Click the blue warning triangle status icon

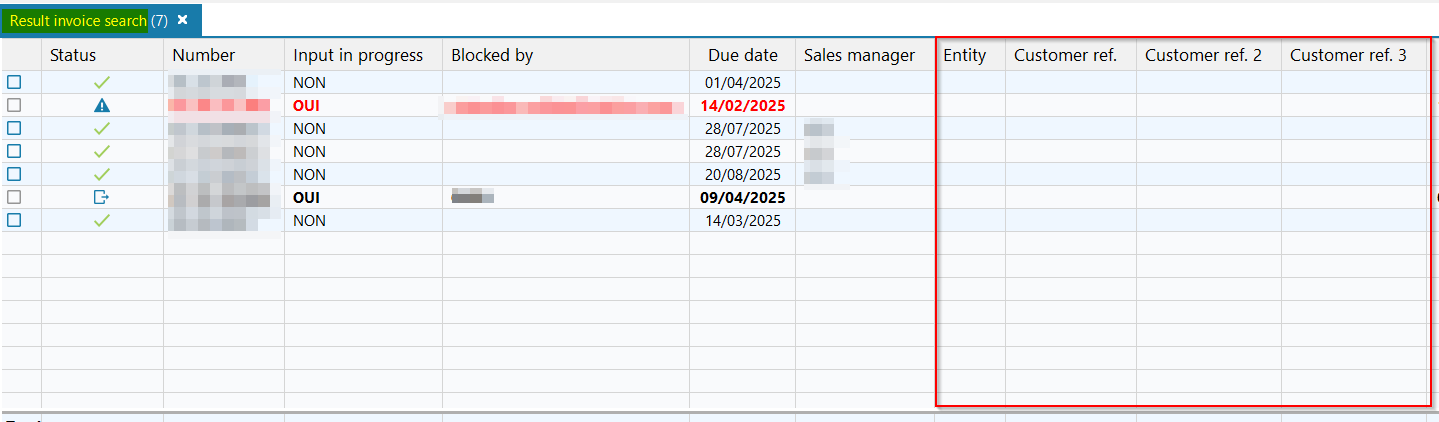[x=101, y=105]
